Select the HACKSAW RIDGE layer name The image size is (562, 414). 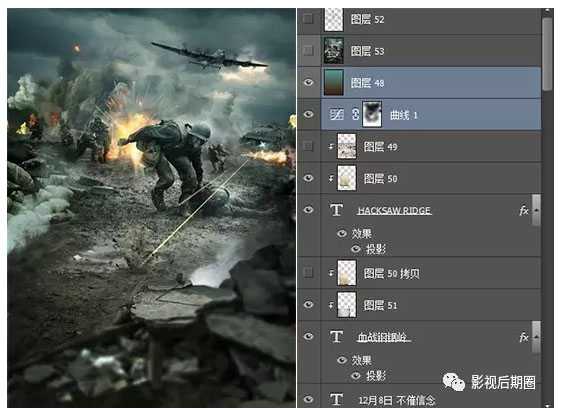tap(394, 210)
